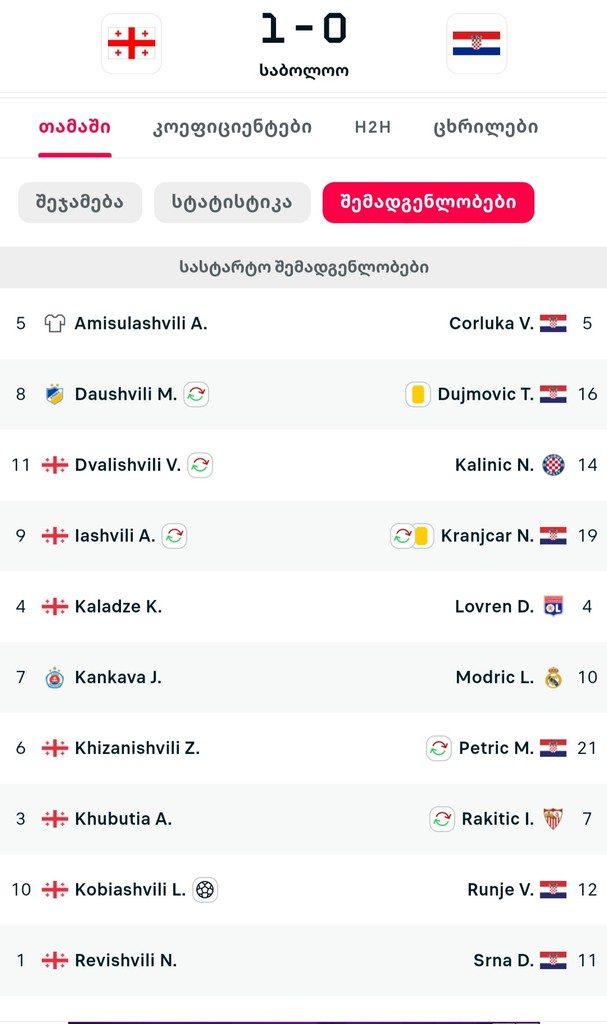This screenshot has width=607, height=1024.
Task: Click substitution icon next to Dvalishvili V.
Action: tap(200, 465)
